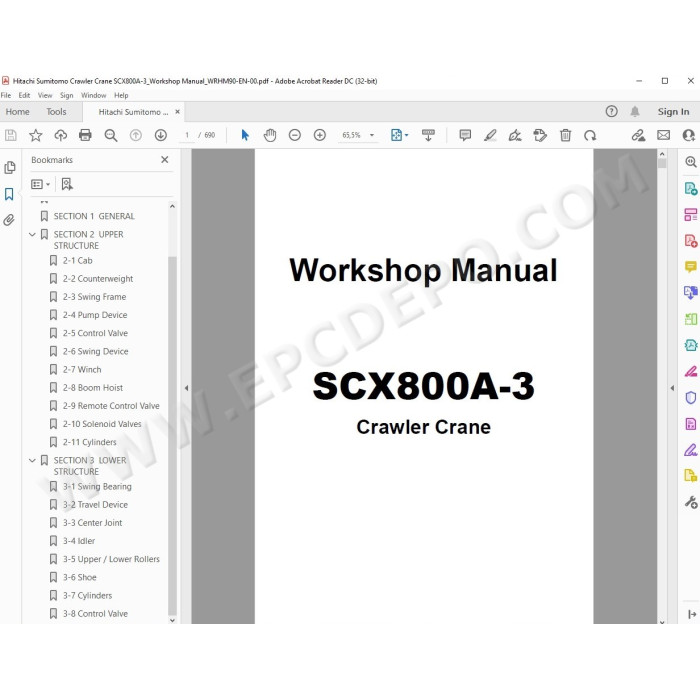The image size is (700, 700).
Task: Click the stamp tool icon
Action: (x=540, y=135)
